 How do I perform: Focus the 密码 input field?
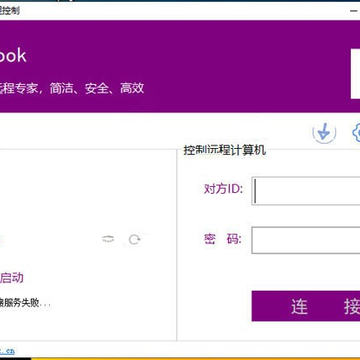tap(306, 240)
